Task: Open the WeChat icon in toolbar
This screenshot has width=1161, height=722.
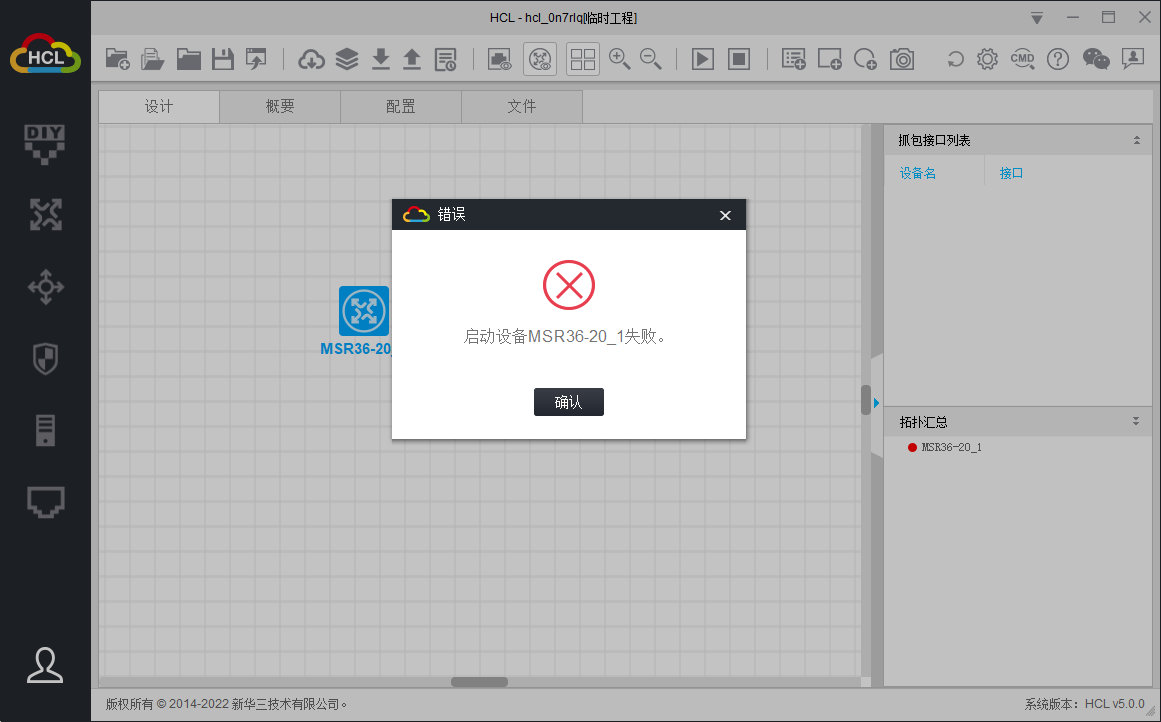Action: pyautogui.click(x=1096, y=59)
